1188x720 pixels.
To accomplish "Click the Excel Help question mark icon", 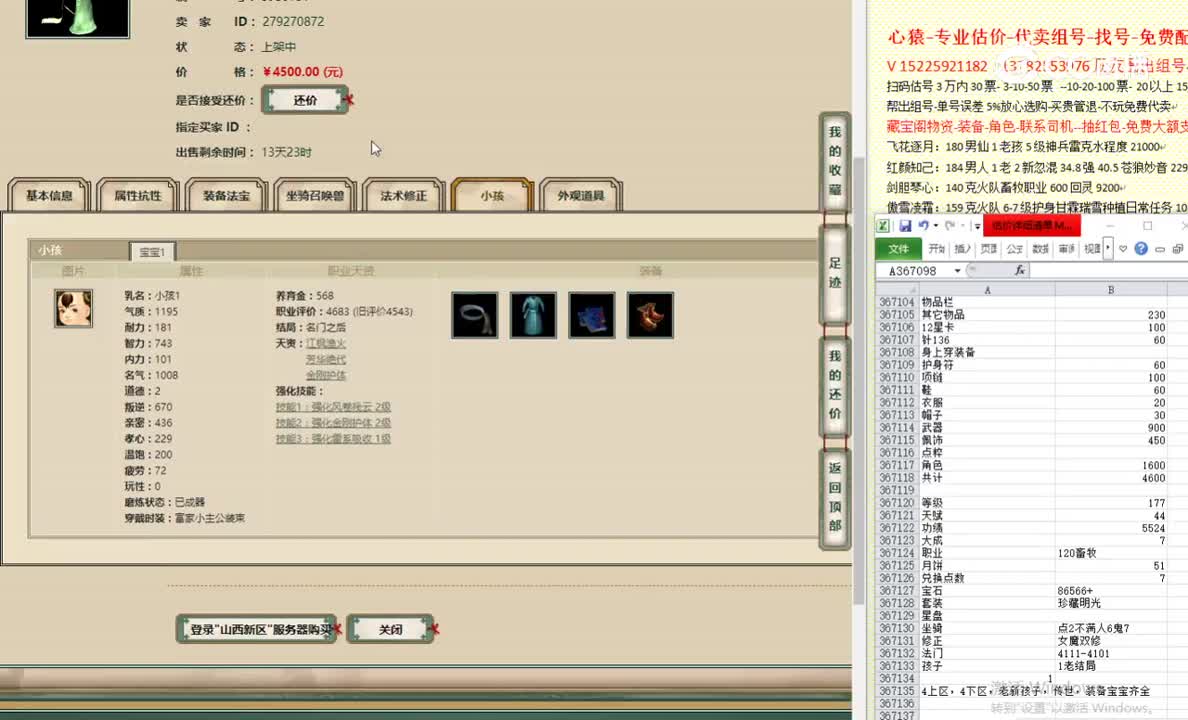I will coord(1142,248).
